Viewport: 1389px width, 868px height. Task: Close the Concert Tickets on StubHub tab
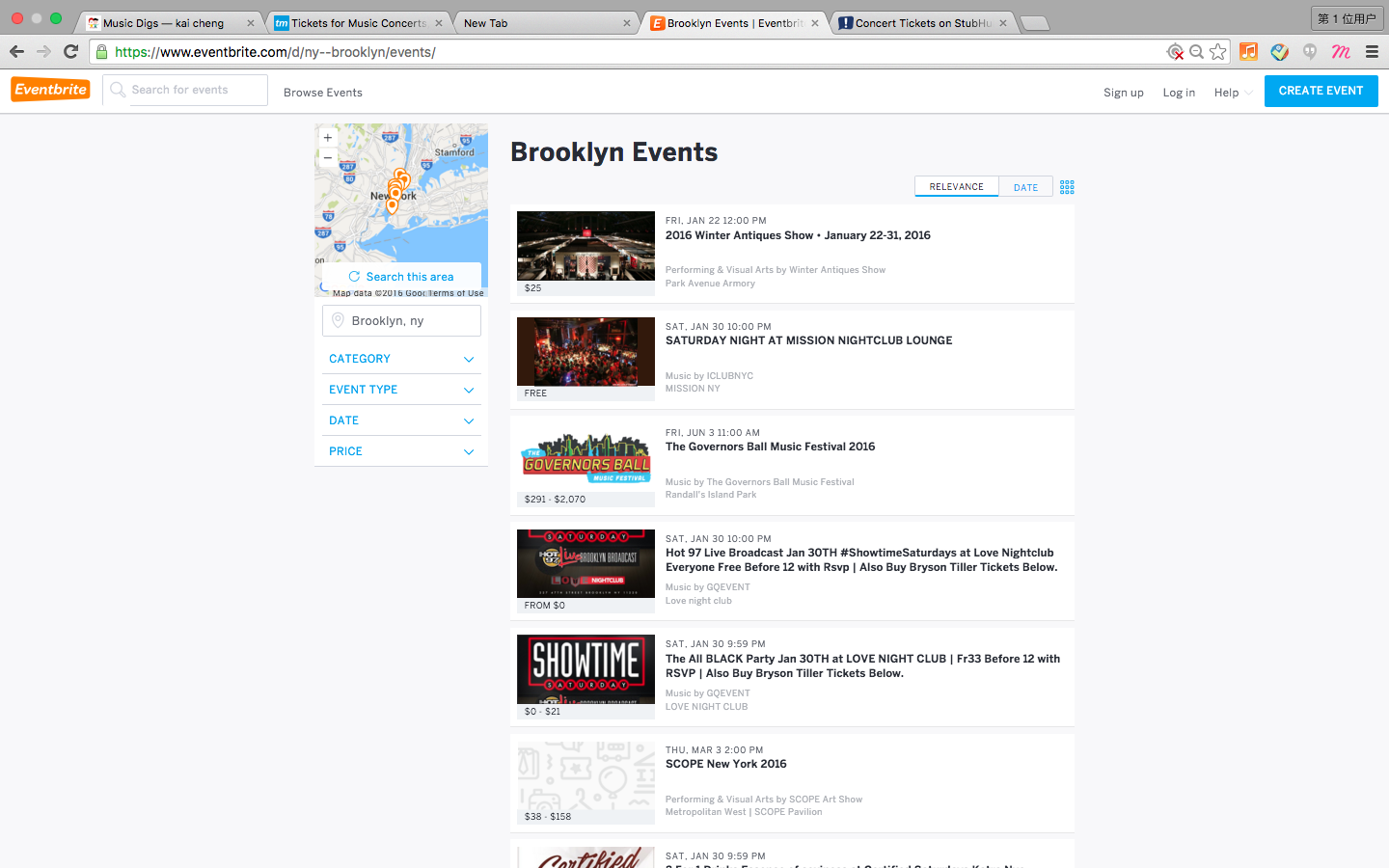[1003, 23]
